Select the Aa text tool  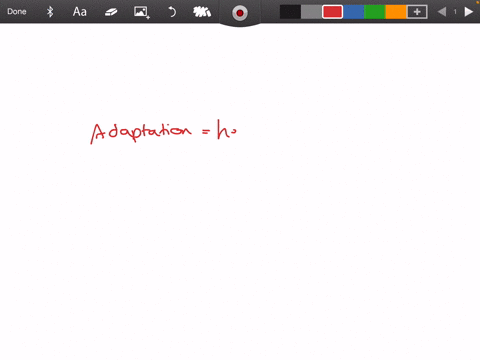(80, 12)
